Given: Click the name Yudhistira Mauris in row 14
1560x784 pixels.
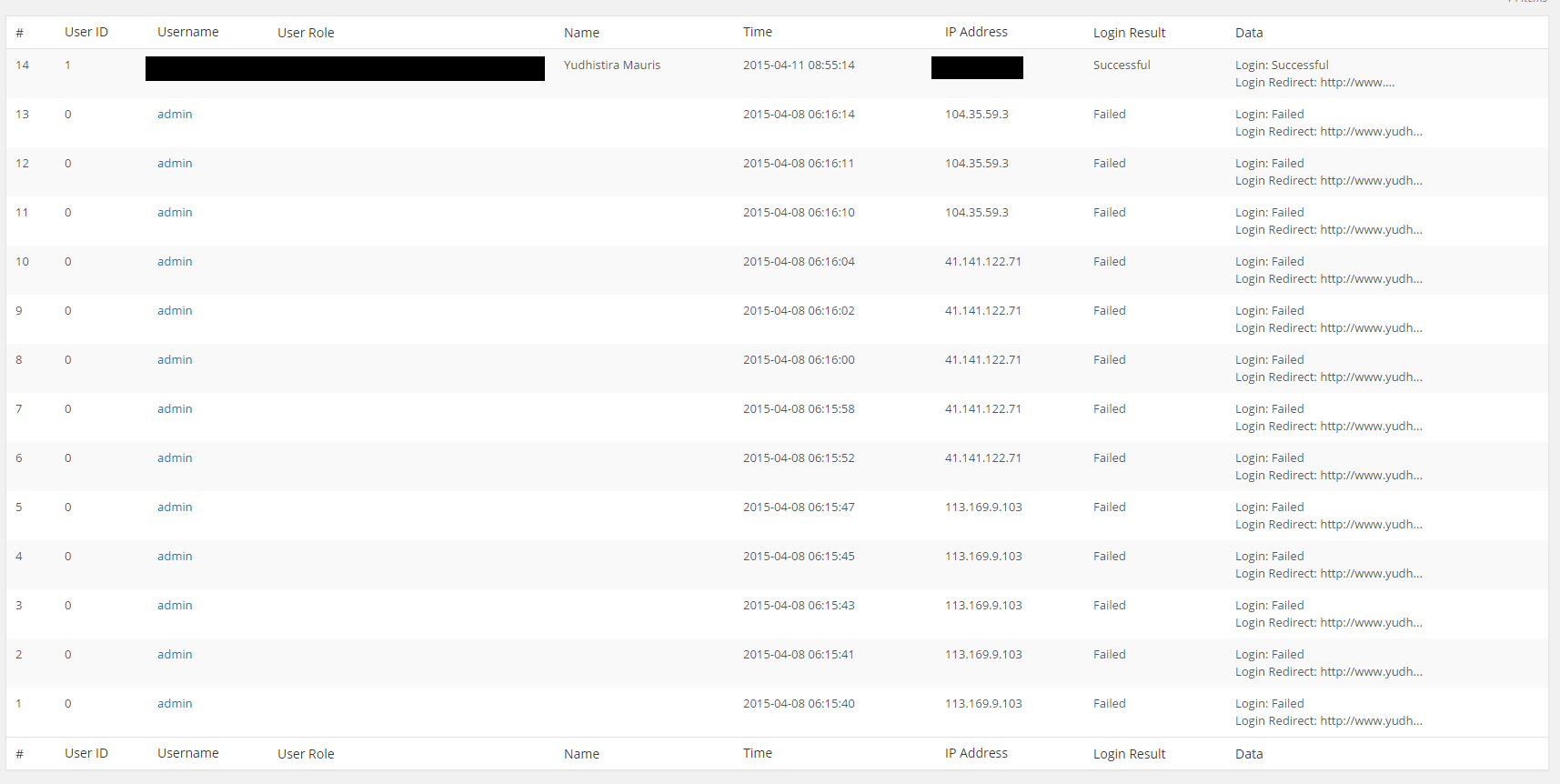Looking at the screenshot, I should click(612, 65).
